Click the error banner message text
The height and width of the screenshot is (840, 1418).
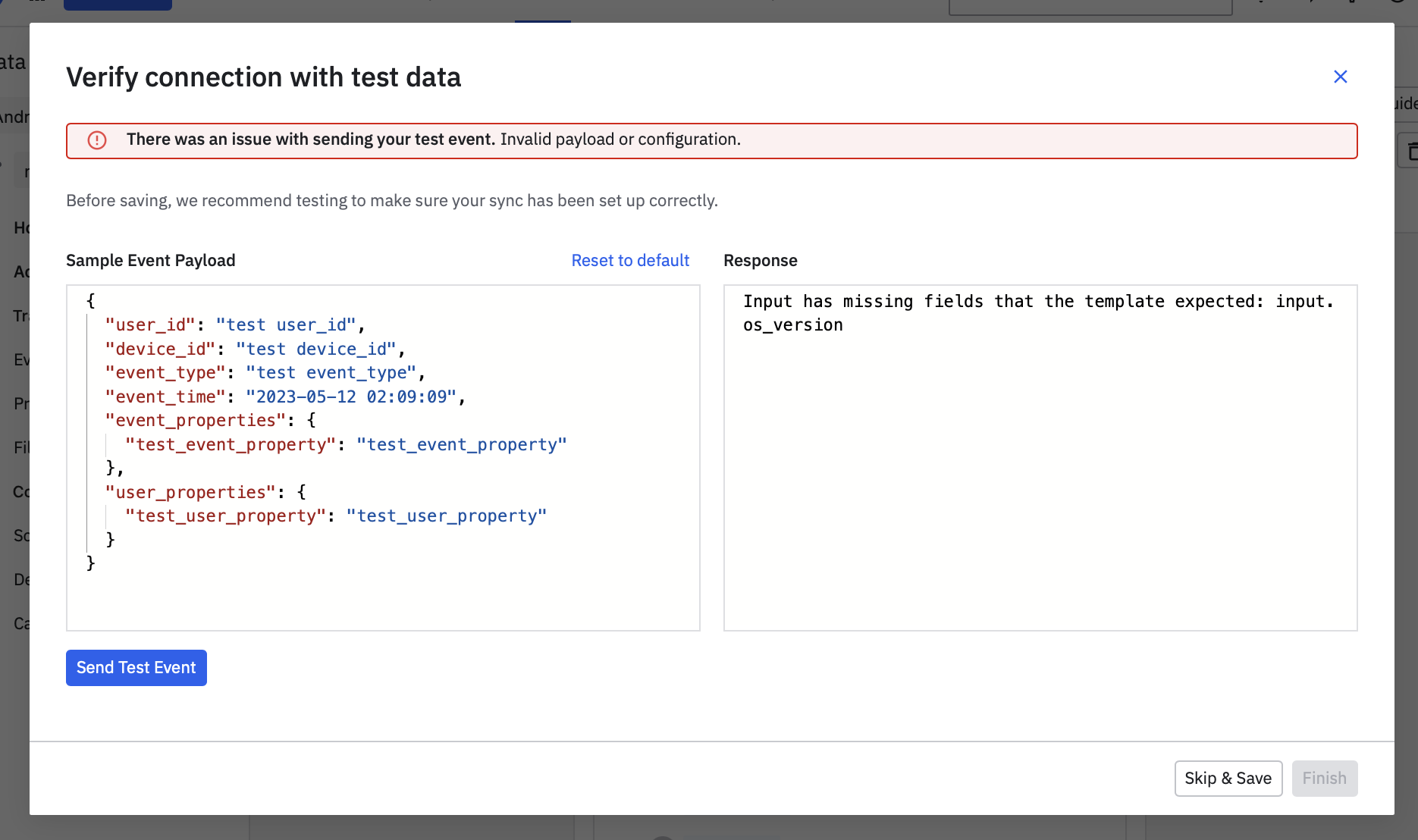pos(433,139)
